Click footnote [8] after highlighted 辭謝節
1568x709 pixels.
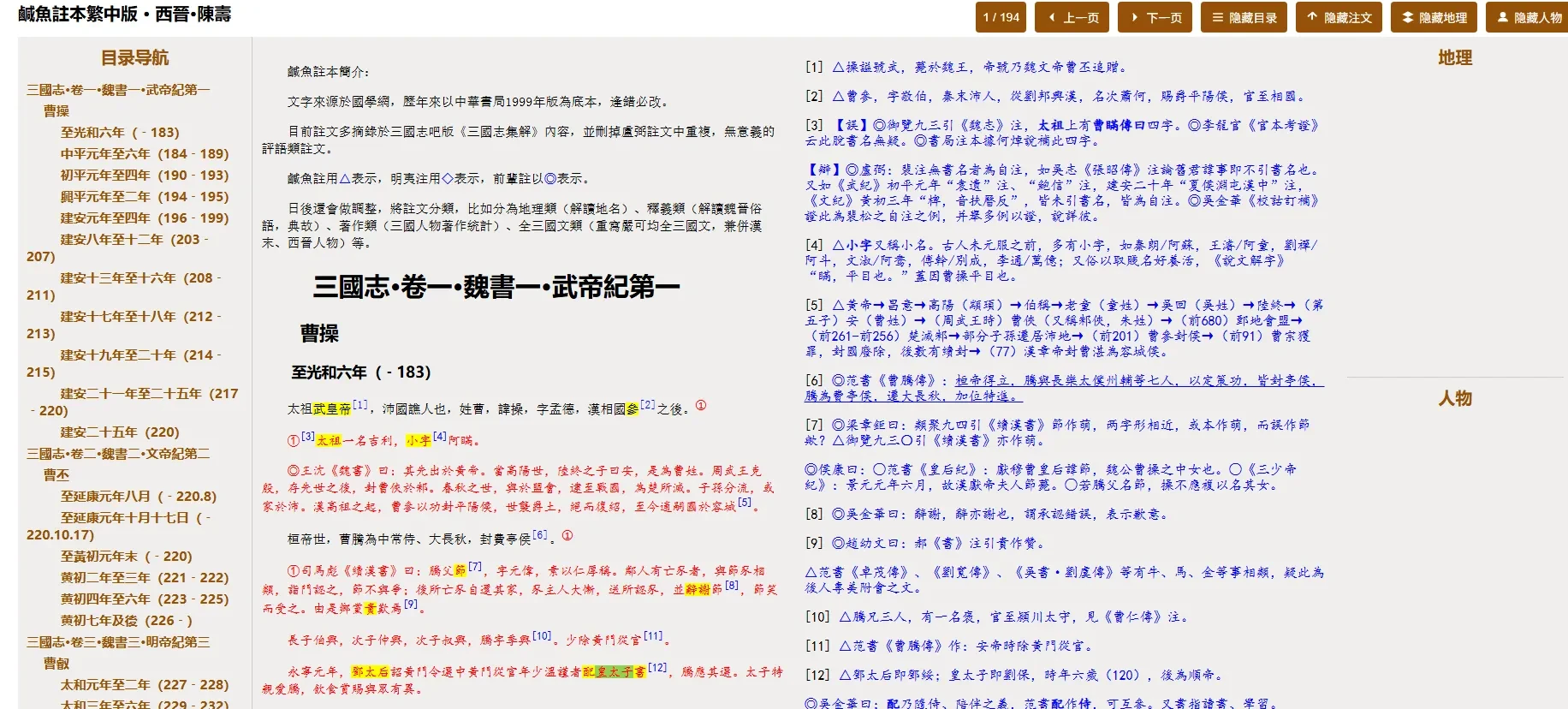click(732, 586)
